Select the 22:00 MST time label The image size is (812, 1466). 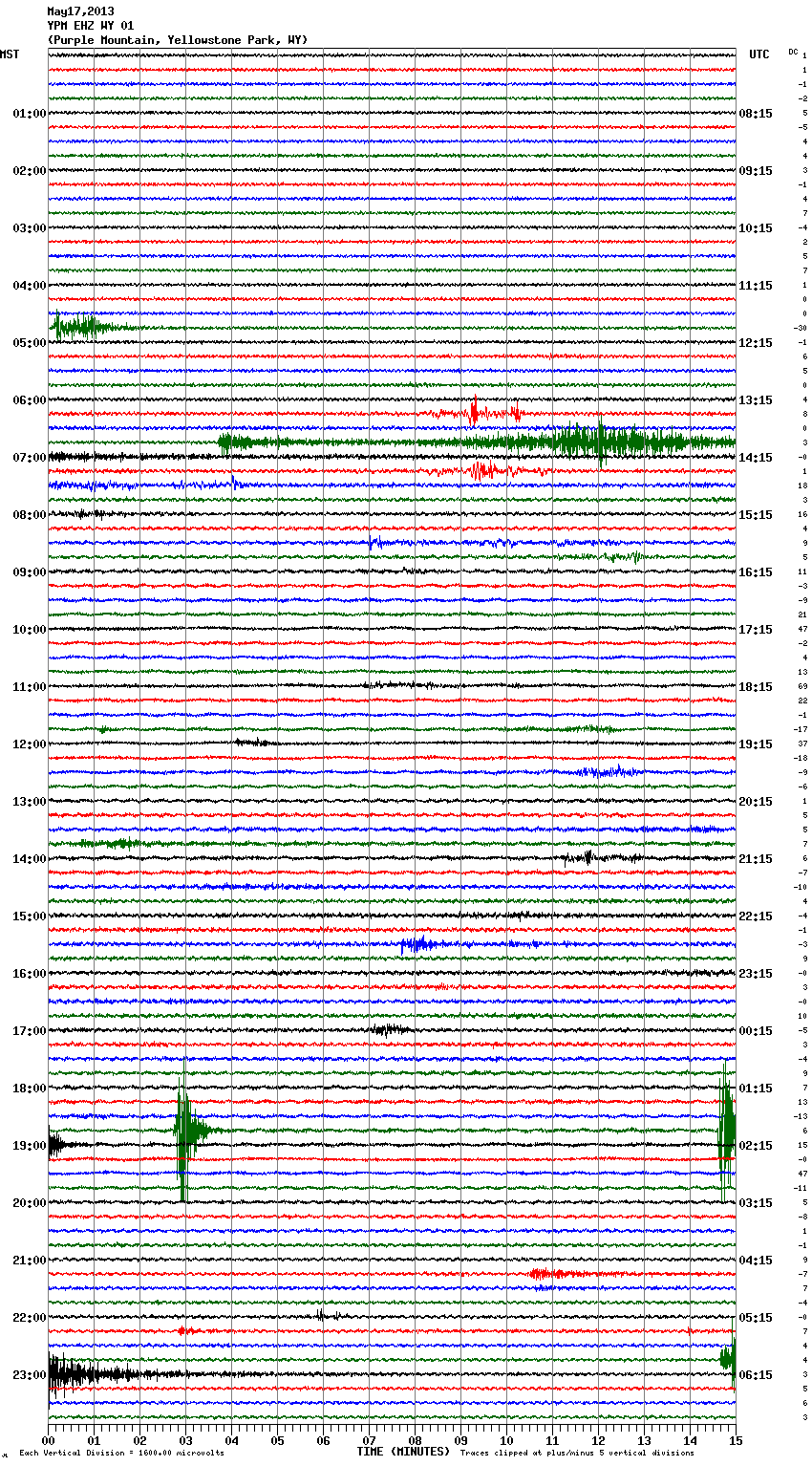[30, 1318]
